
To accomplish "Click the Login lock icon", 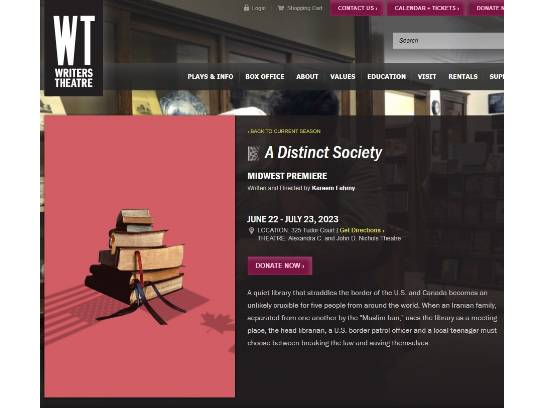I will pos(246,8).
